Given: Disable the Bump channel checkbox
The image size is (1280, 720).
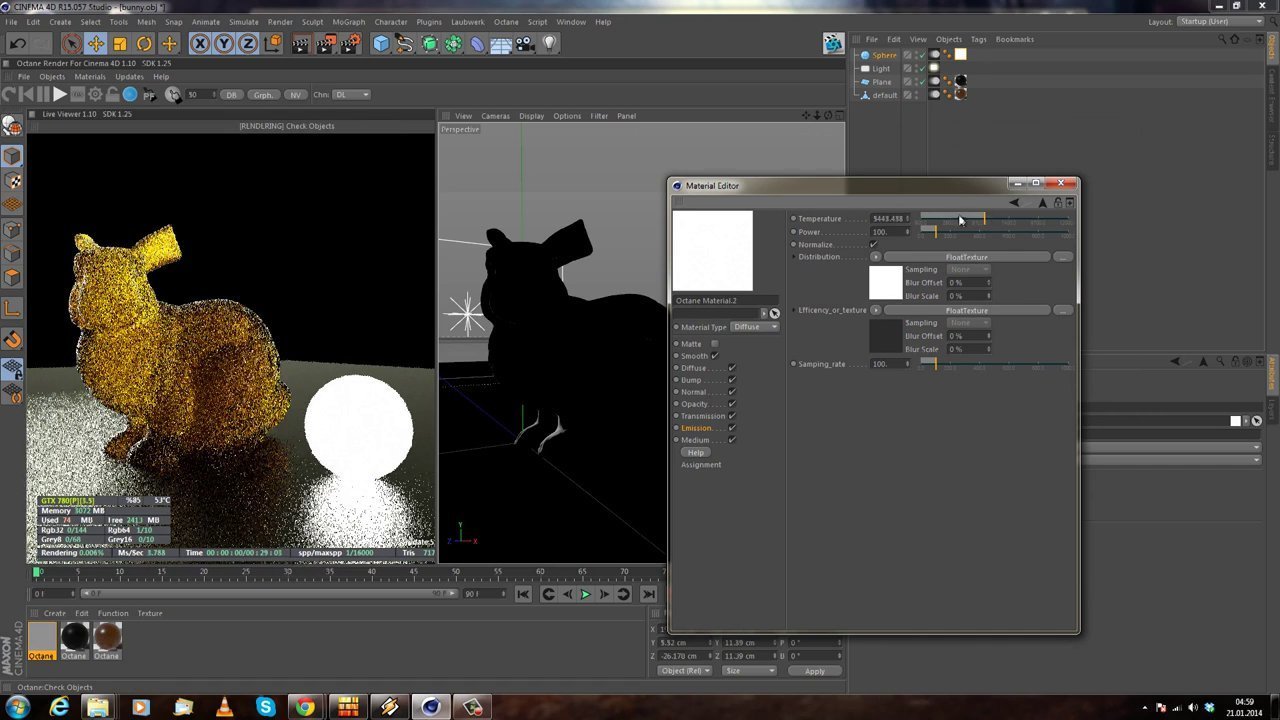Looking at the screenshot, I should tap(732, 380).
